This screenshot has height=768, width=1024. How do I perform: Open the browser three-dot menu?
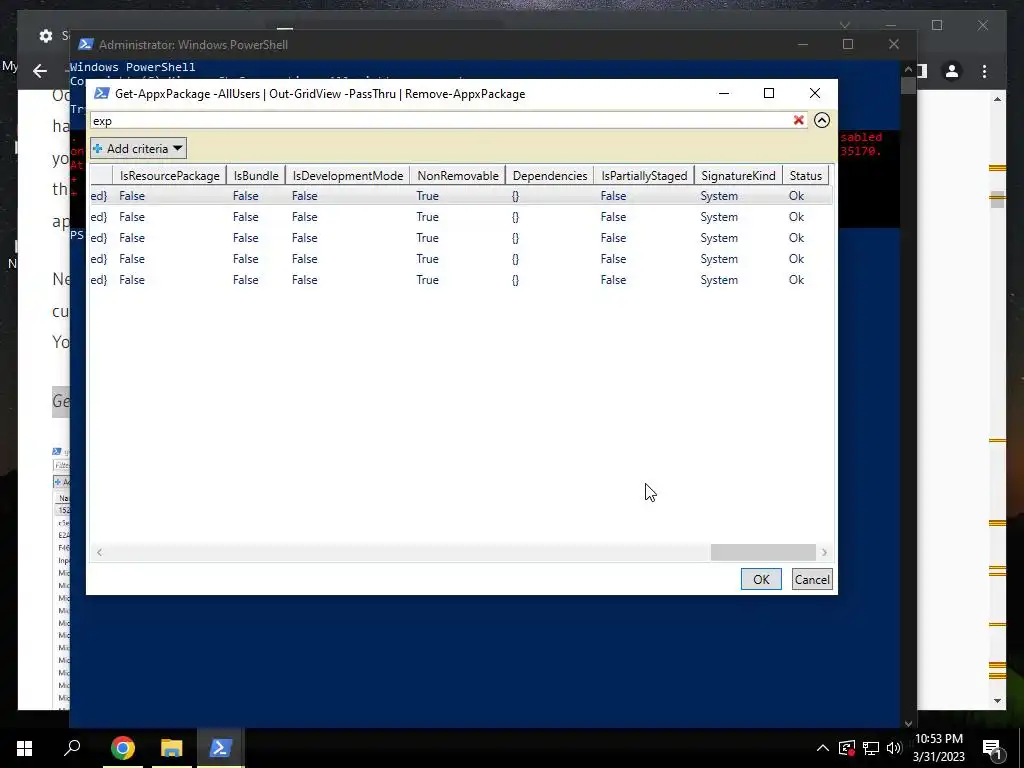[984, 71]
